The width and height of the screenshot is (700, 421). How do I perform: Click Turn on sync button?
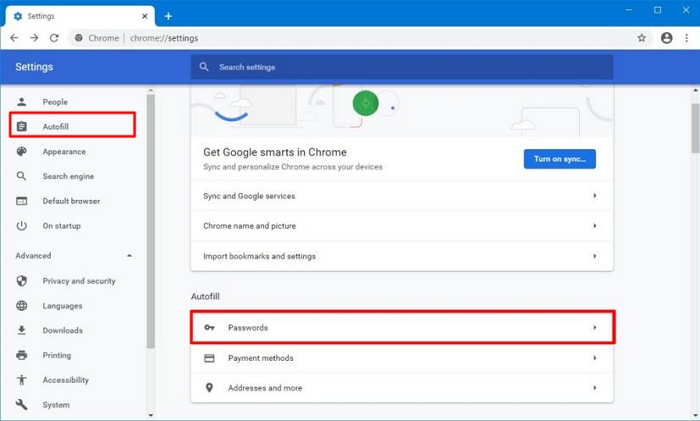[x=559, y=159]
